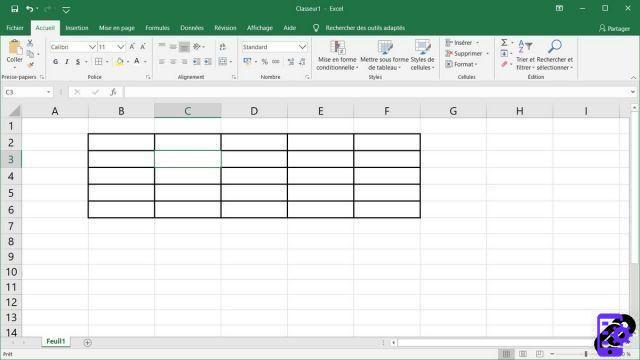Apply fill color with paint bucket
Image resolution: width=640 pixels, height=360 pixels.
[120, 62]
